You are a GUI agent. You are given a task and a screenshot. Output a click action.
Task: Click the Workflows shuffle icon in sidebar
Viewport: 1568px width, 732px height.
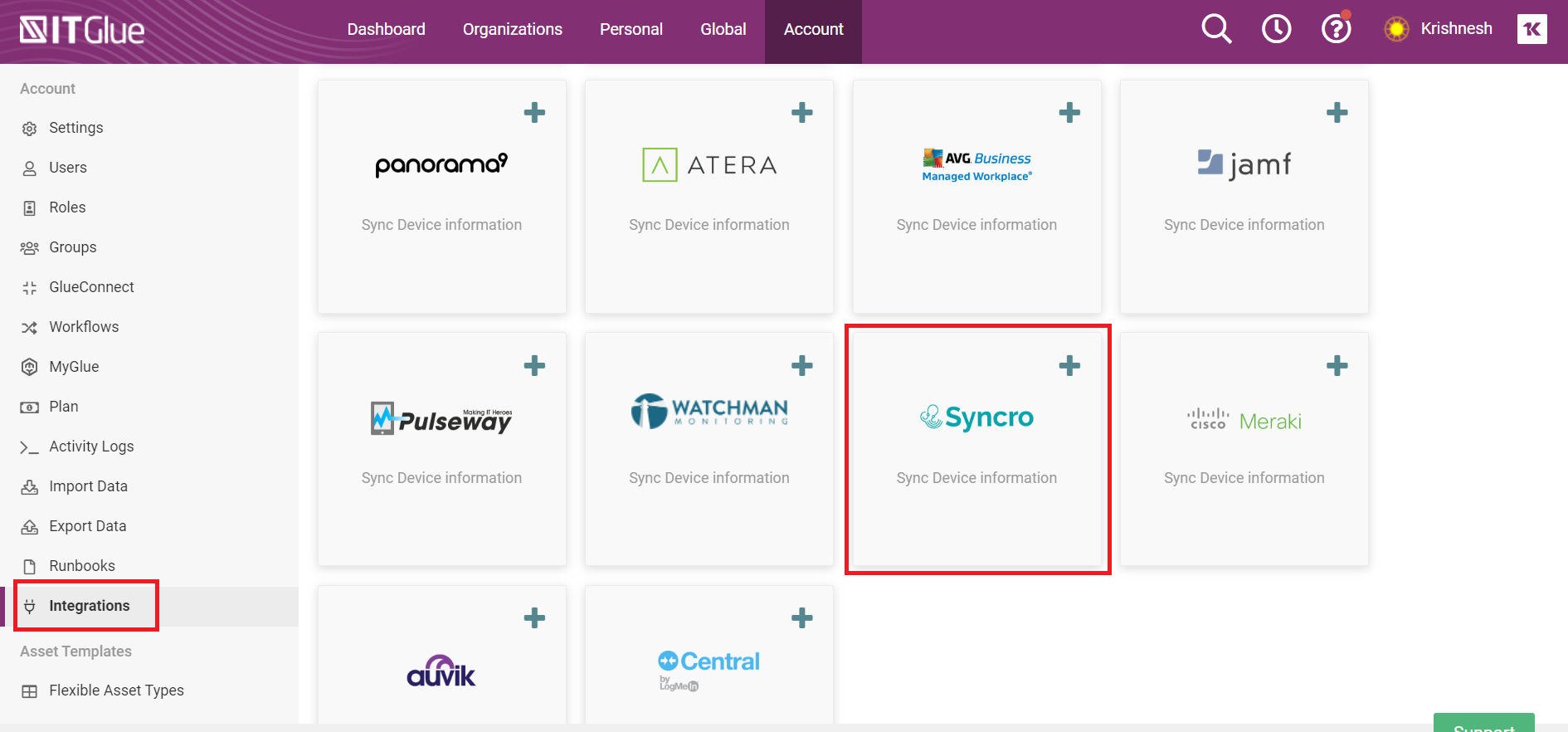pyautogui.click(x=30, y=328)
